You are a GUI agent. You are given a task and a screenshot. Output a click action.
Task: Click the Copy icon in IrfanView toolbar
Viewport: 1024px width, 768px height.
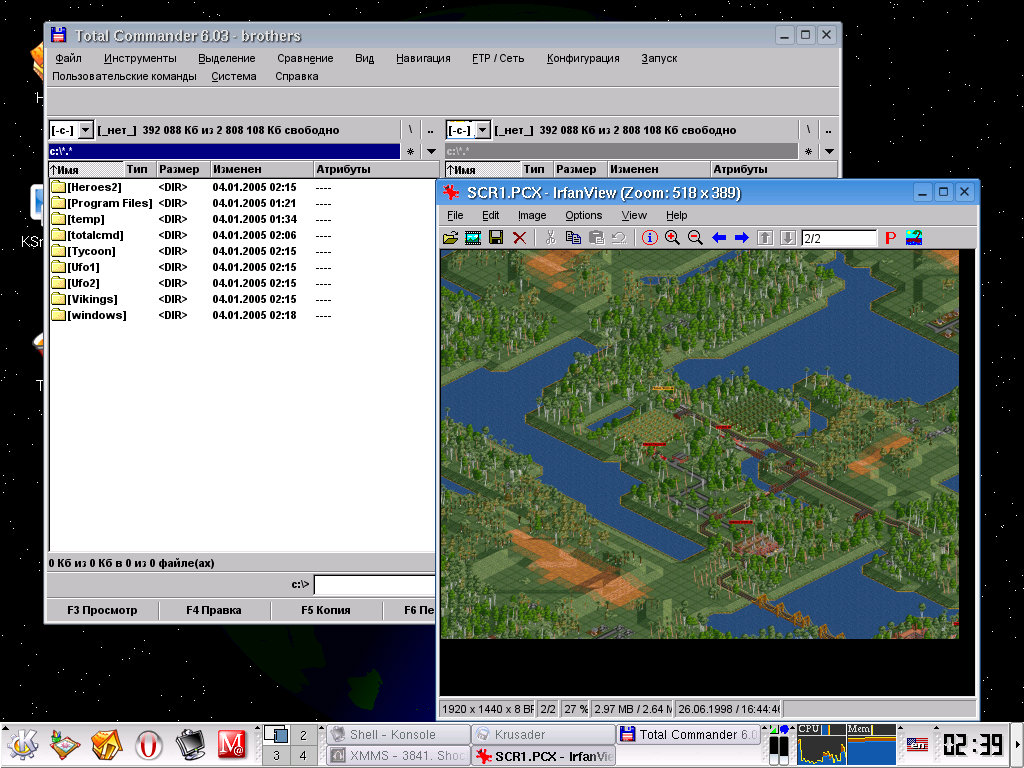coord(573,238)
